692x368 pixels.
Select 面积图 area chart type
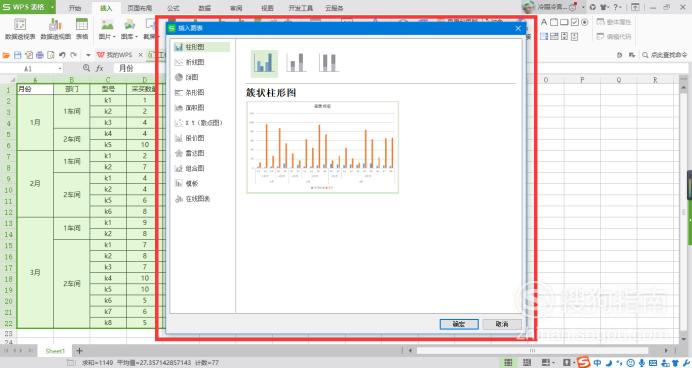[190, 108]
